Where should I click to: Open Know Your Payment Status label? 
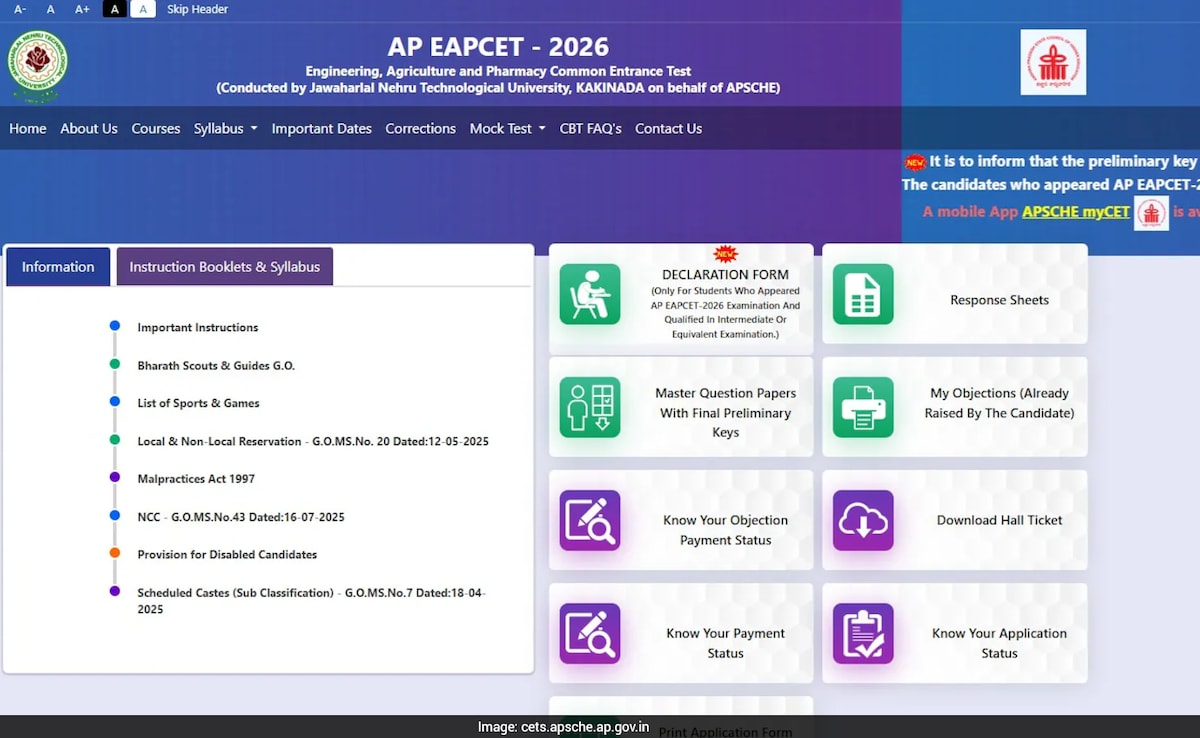[x=726, y=643]
